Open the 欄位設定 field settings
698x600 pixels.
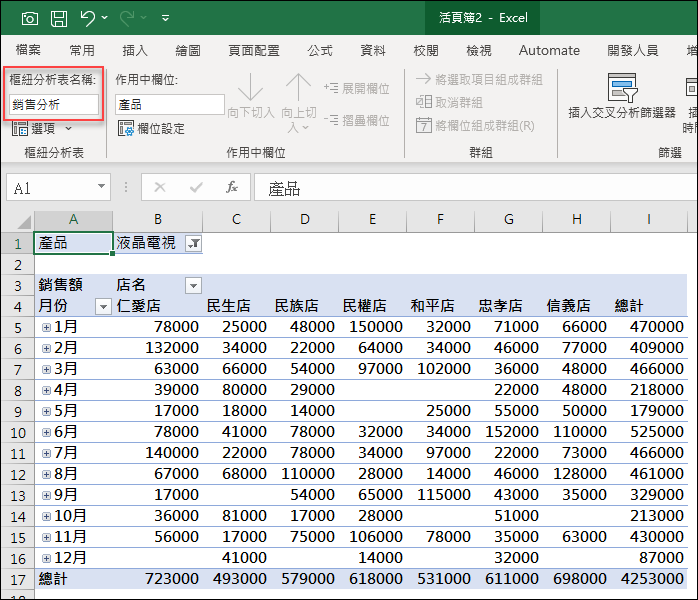tap(151, 128)
